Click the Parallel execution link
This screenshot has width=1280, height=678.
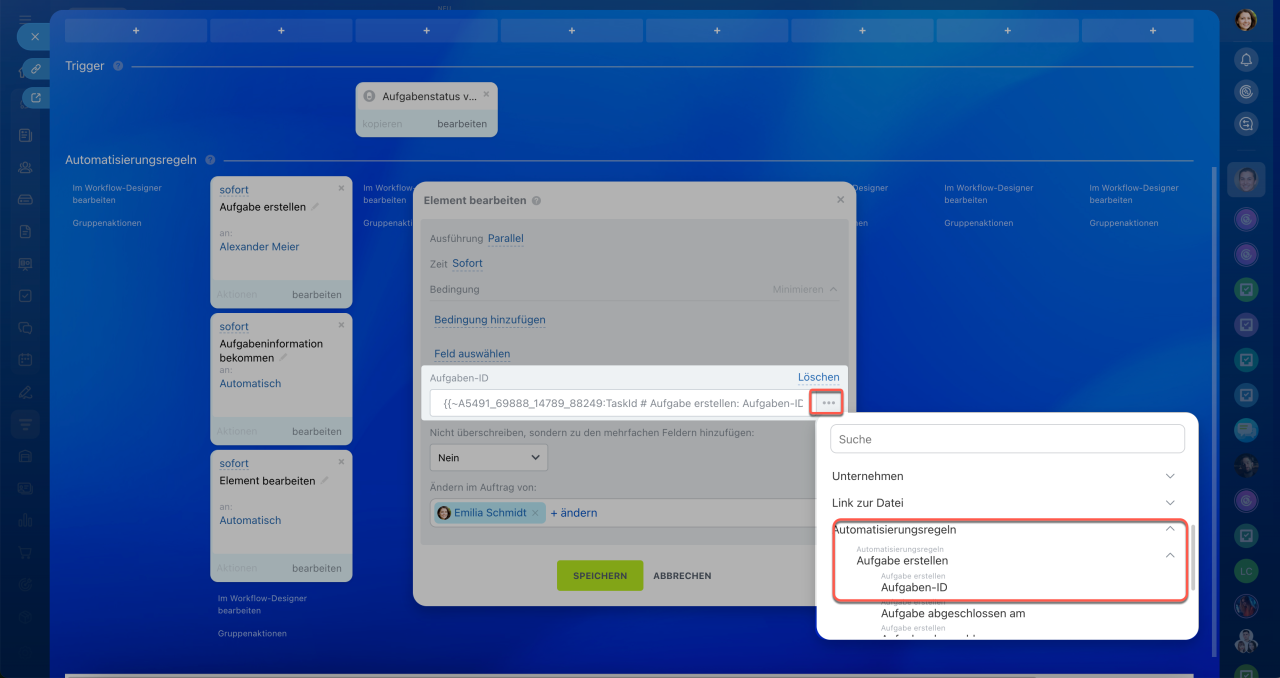[x=505, y=239]
